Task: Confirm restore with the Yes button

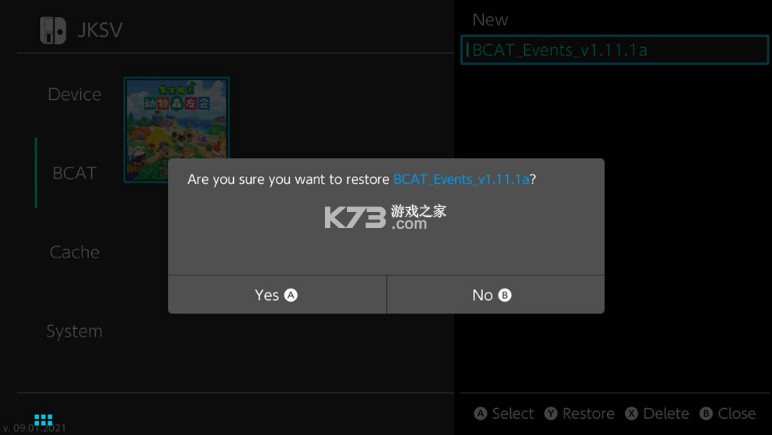Action: click(277, 295)
